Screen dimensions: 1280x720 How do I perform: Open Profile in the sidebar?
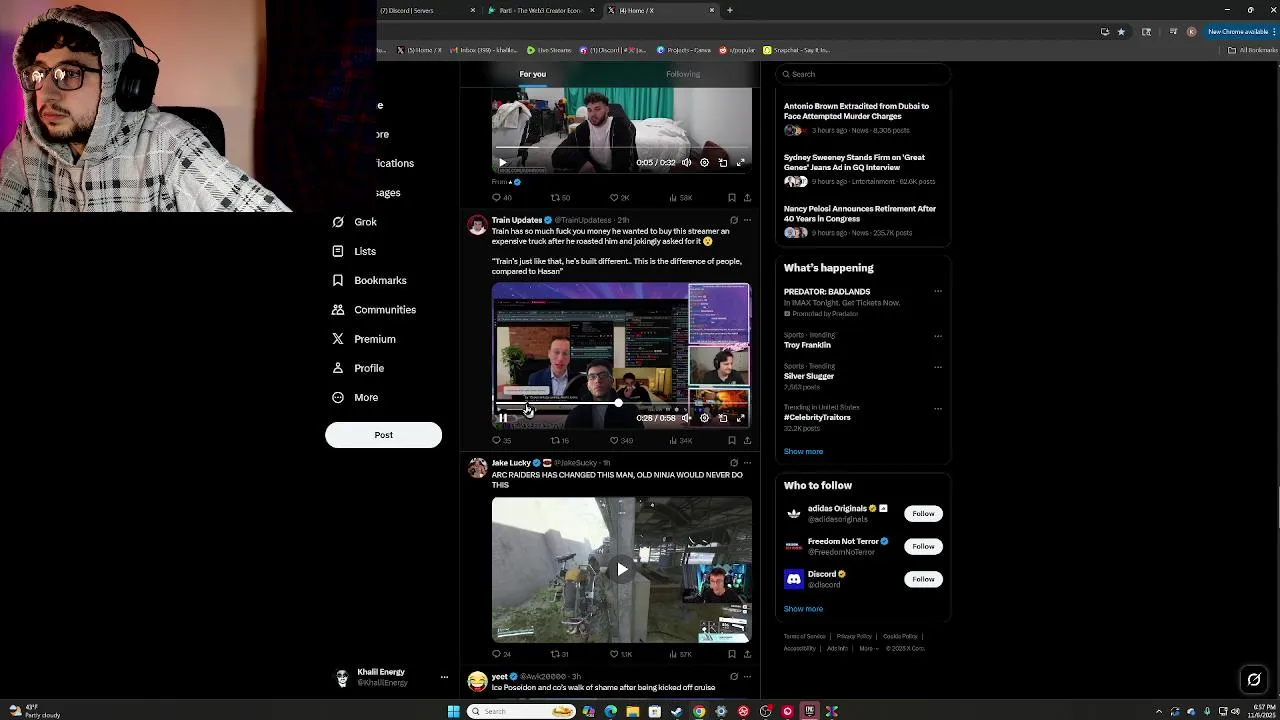tap(358, 368)
